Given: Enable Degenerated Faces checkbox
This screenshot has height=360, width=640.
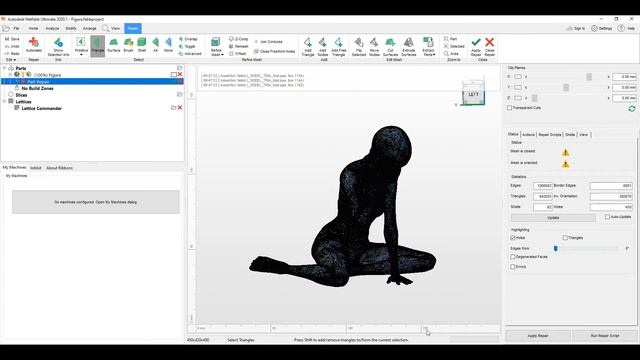Looking at the screenshot, I should pos(513,257).
